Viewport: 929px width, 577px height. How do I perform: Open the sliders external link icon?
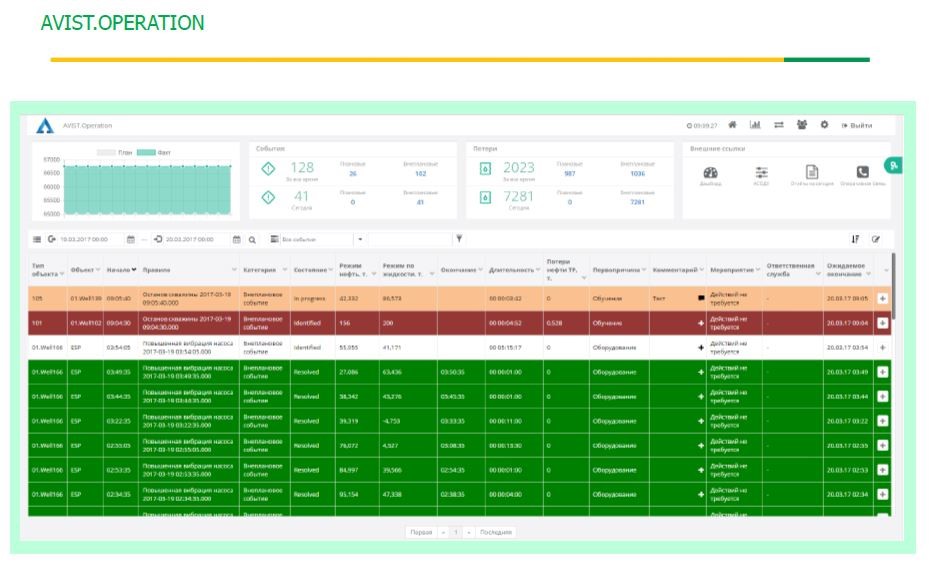(761, 172)
